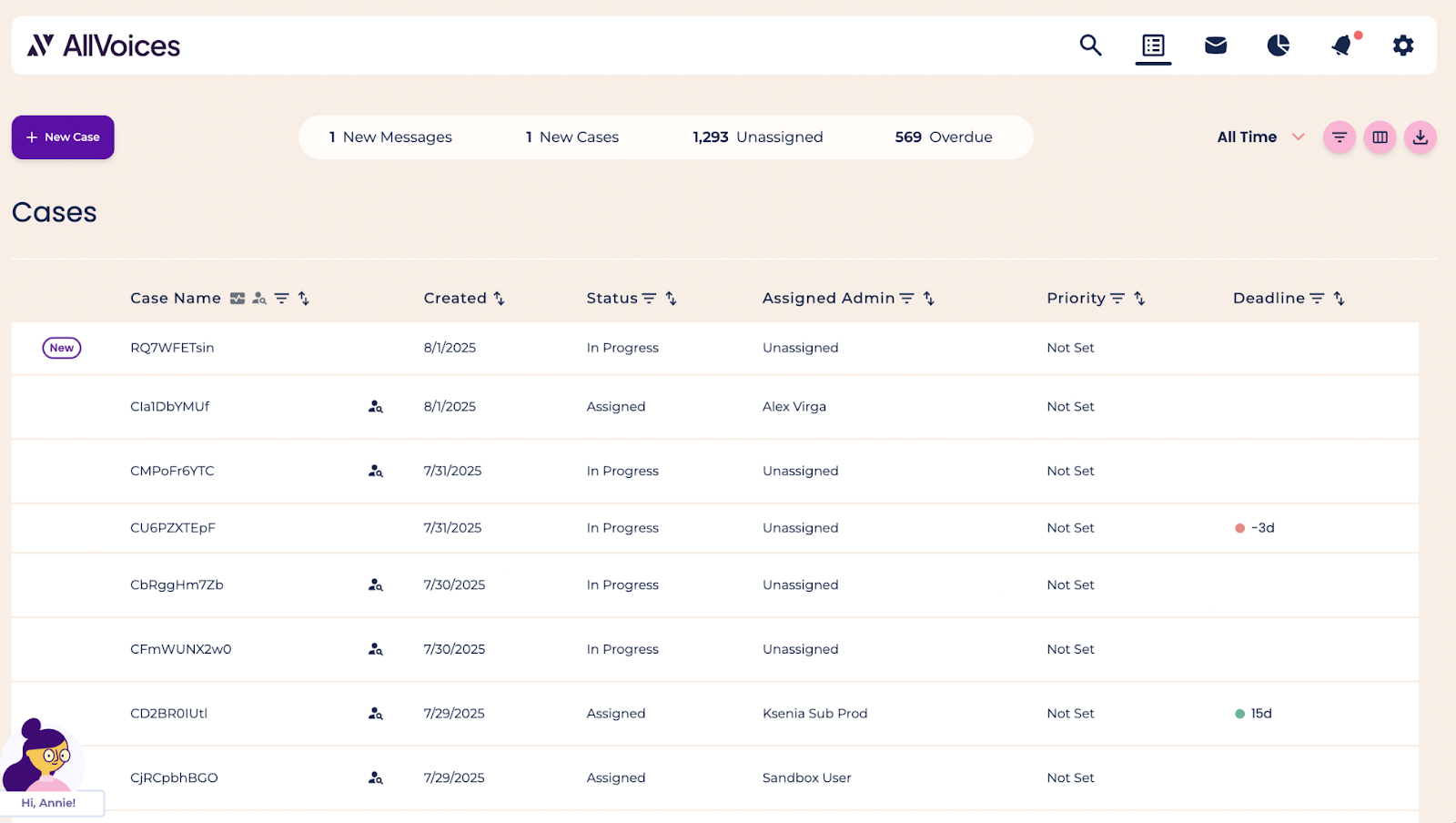Screen dimensions: 1456x823
Task: Toggle sorting on the Deadline column
Action: click(1338, 298)
